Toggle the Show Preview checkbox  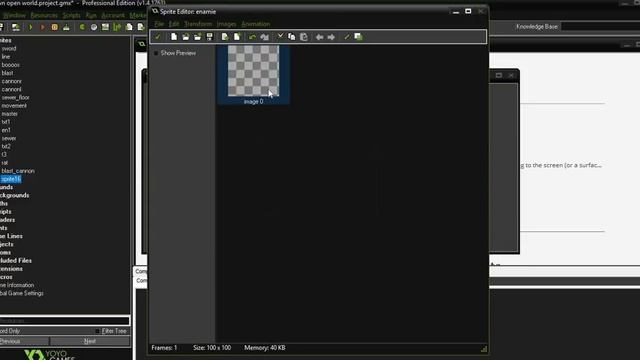tap(156, 53)
